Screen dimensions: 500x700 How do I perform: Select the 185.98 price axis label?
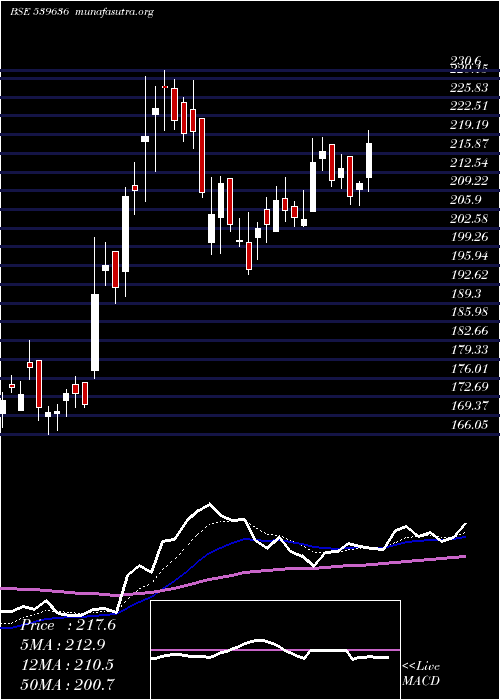(x=469, y=312)
